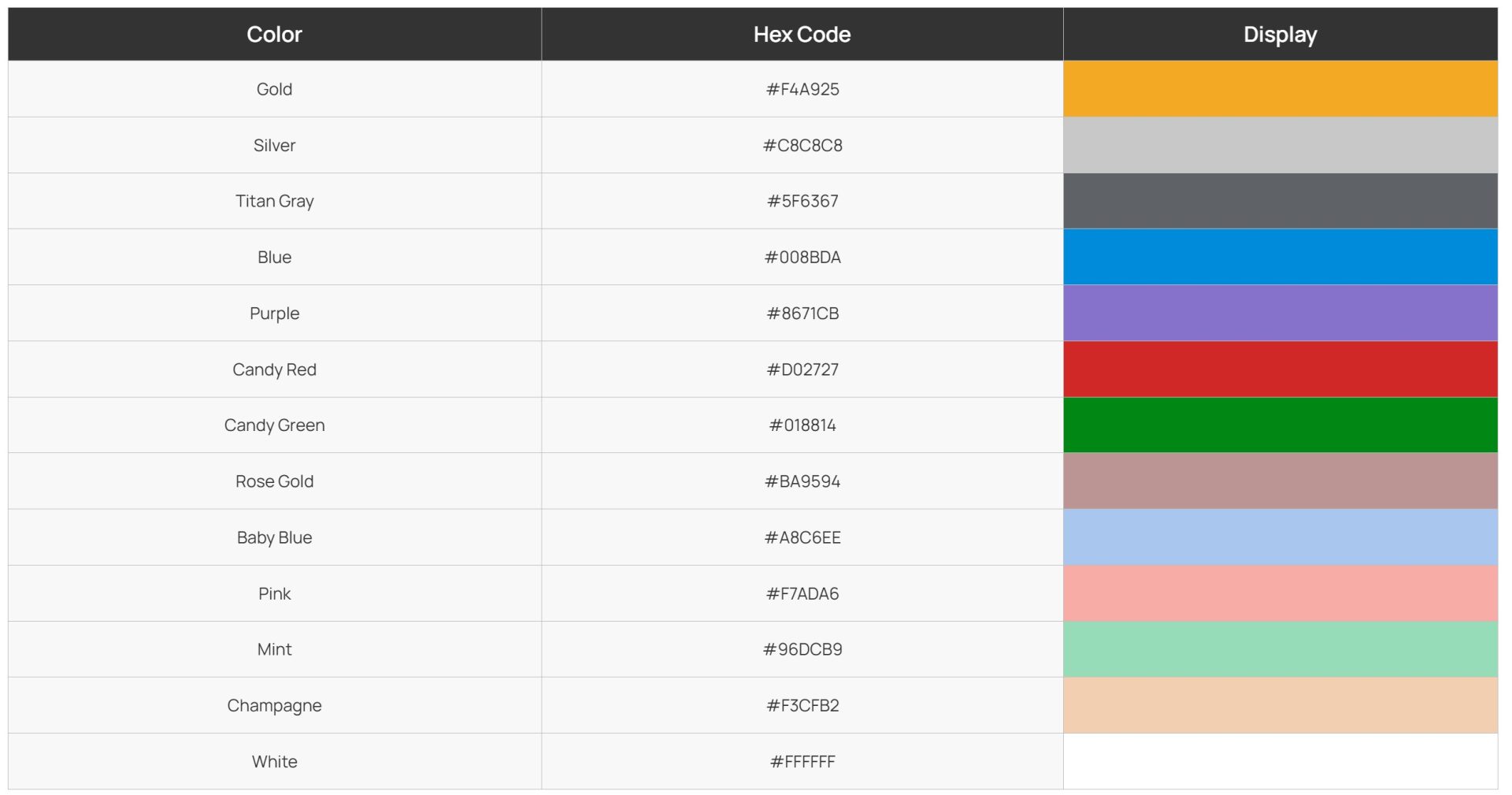Click the Titan Gray color swatch

[1280, 201]
